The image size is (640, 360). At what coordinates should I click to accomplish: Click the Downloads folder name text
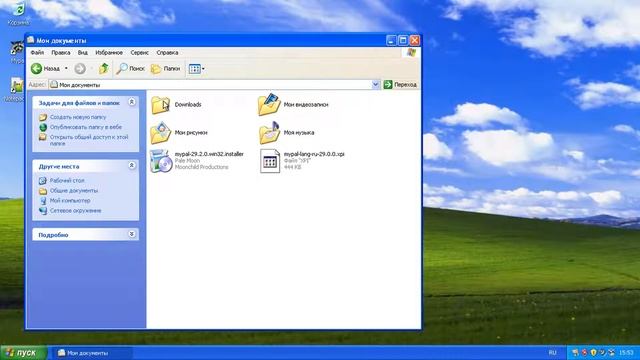188,105
